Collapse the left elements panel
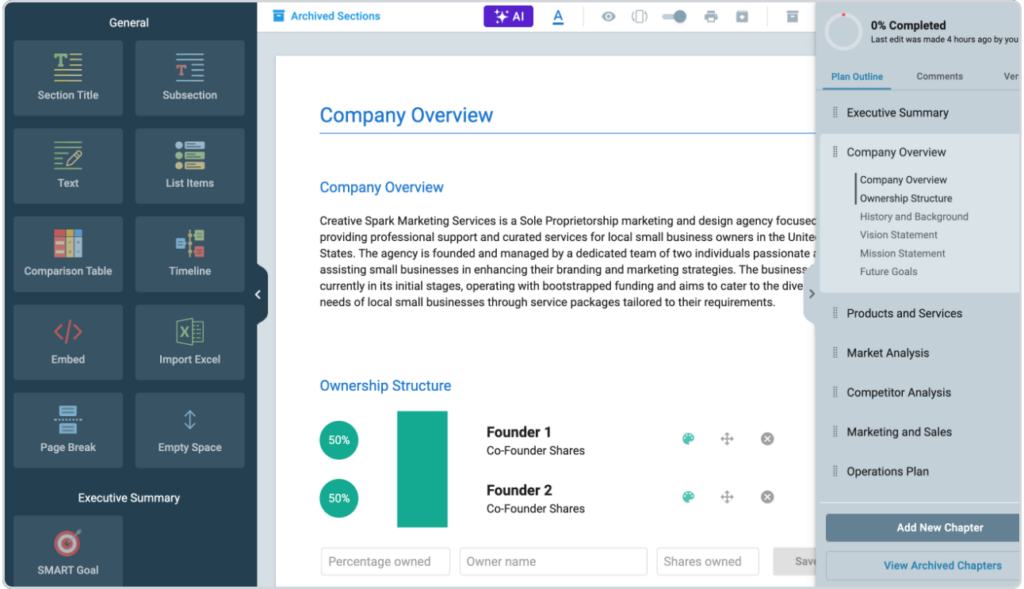Image resolution: width=1024 pixels, height=589 pixels. click(x=258, y=294)
